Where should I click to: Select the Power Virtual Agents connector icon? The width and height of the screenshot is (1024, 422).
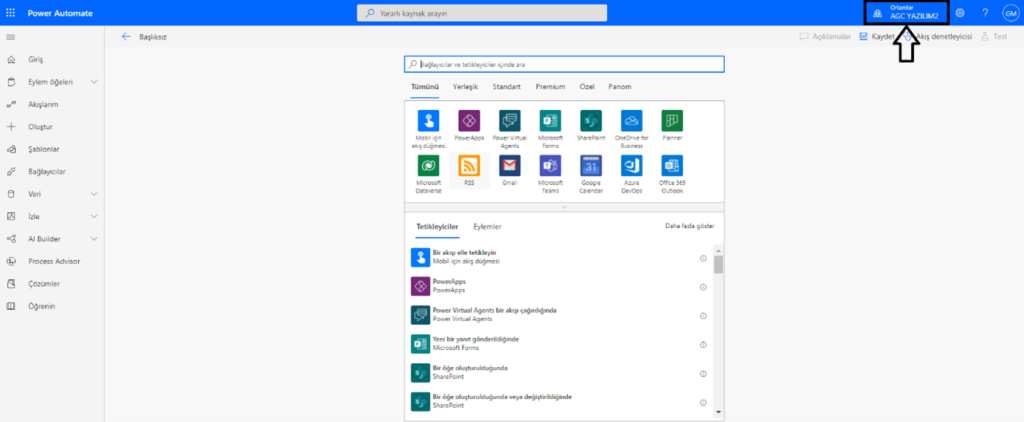(x=509, y=121)
